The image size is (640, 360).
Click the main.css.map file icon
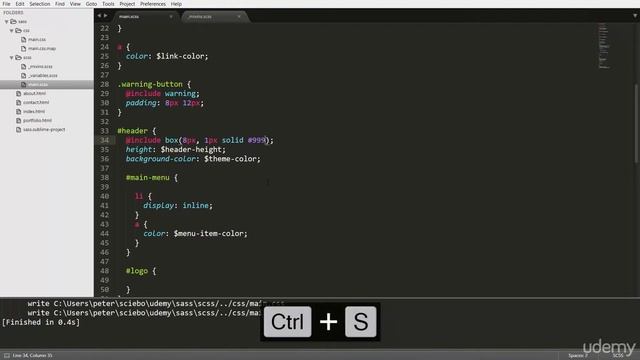point(24,49)
